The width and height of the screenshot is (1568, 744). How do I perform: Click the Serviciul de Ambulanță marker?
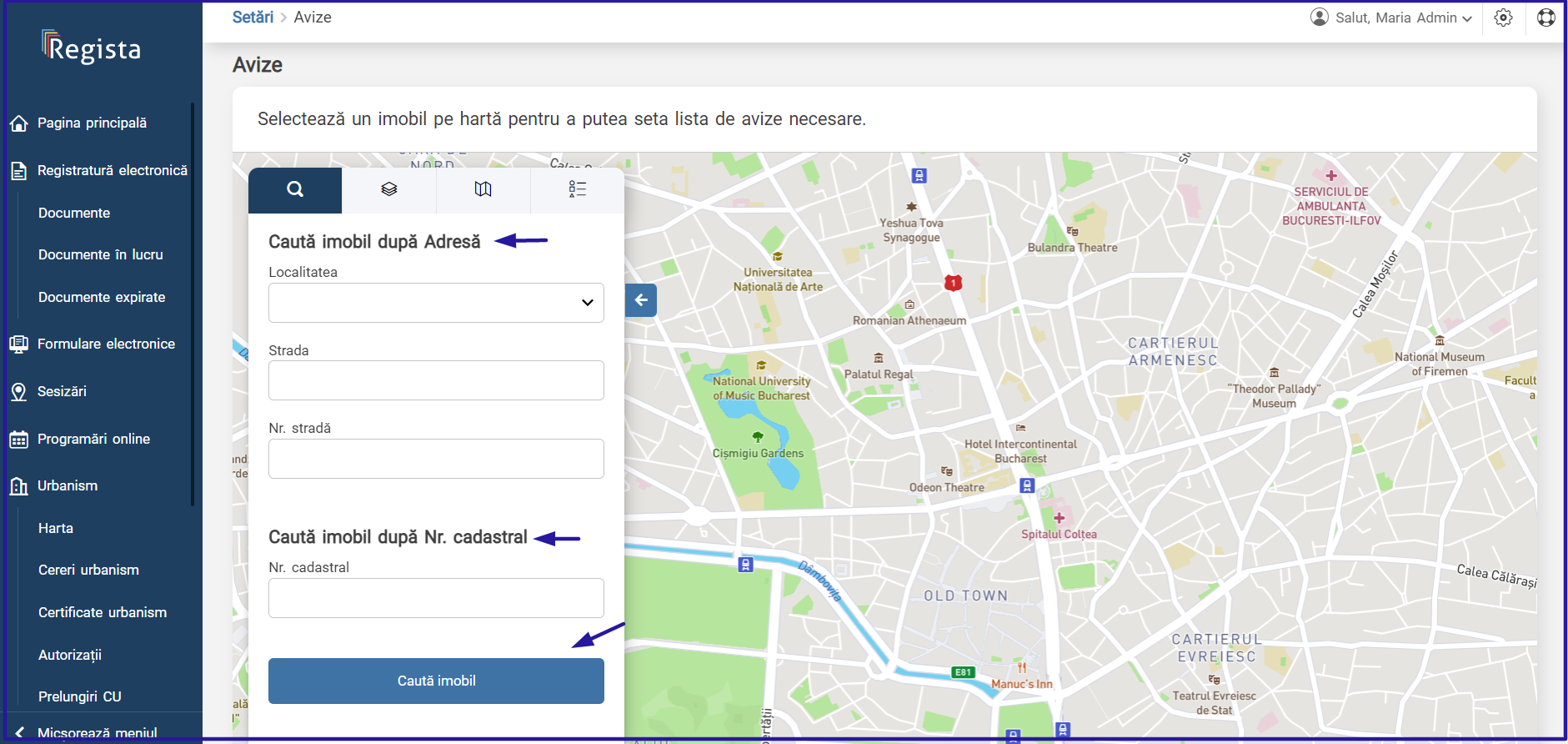[1331, 176]
